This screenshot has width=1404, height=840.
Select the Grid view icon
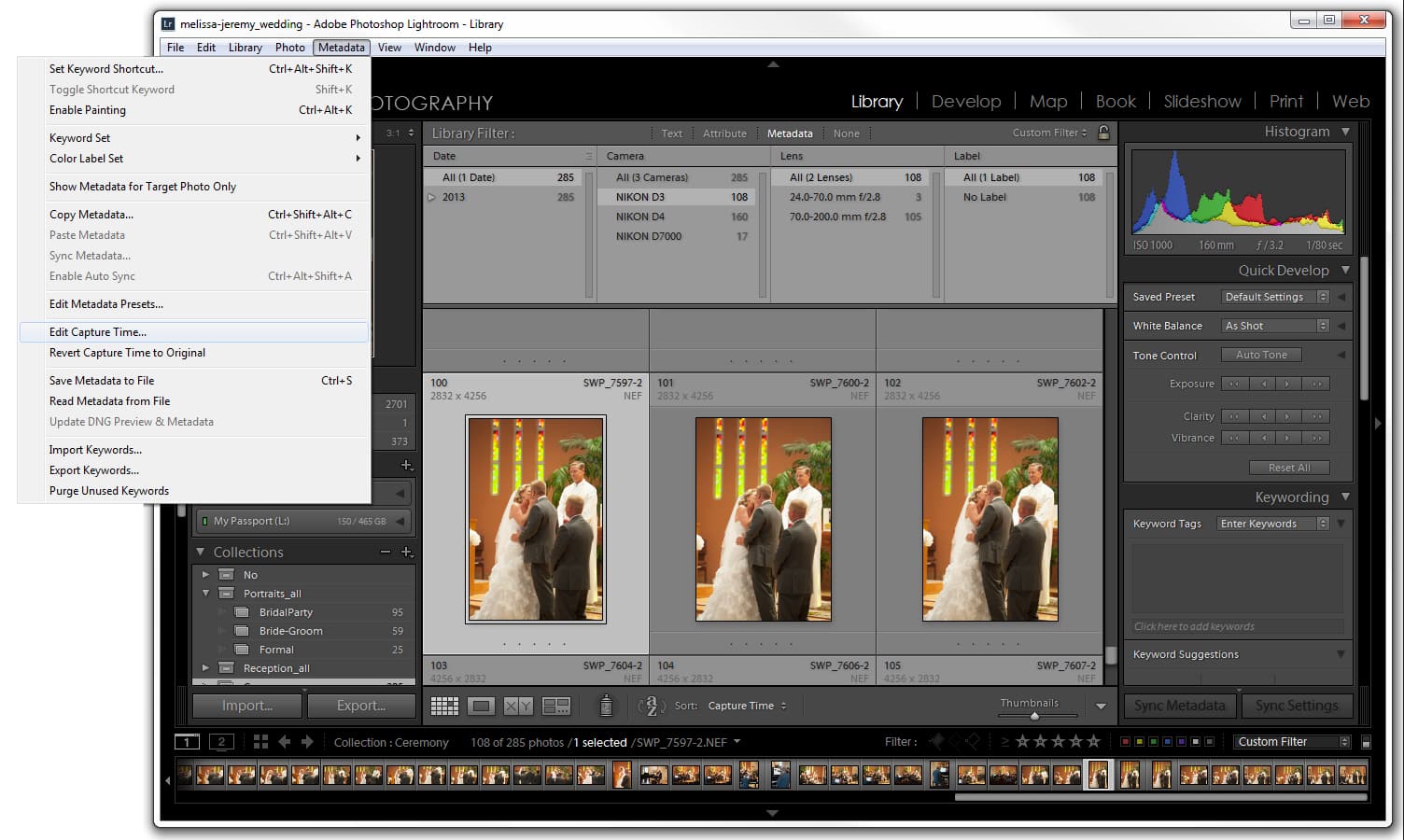click(444, 706)
